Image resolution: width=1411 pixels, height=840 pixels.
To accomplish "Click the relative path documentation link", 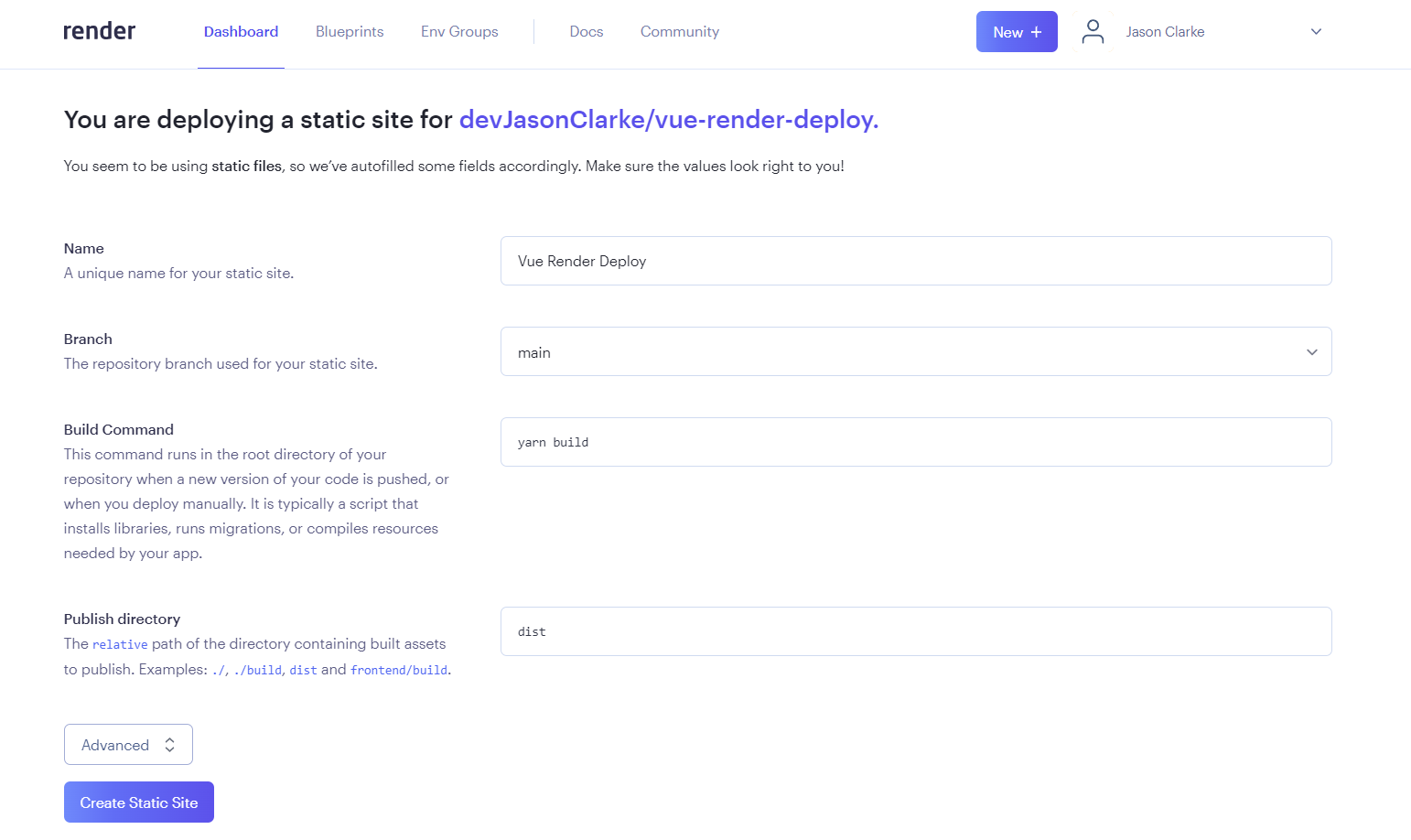I will [120, 644].
